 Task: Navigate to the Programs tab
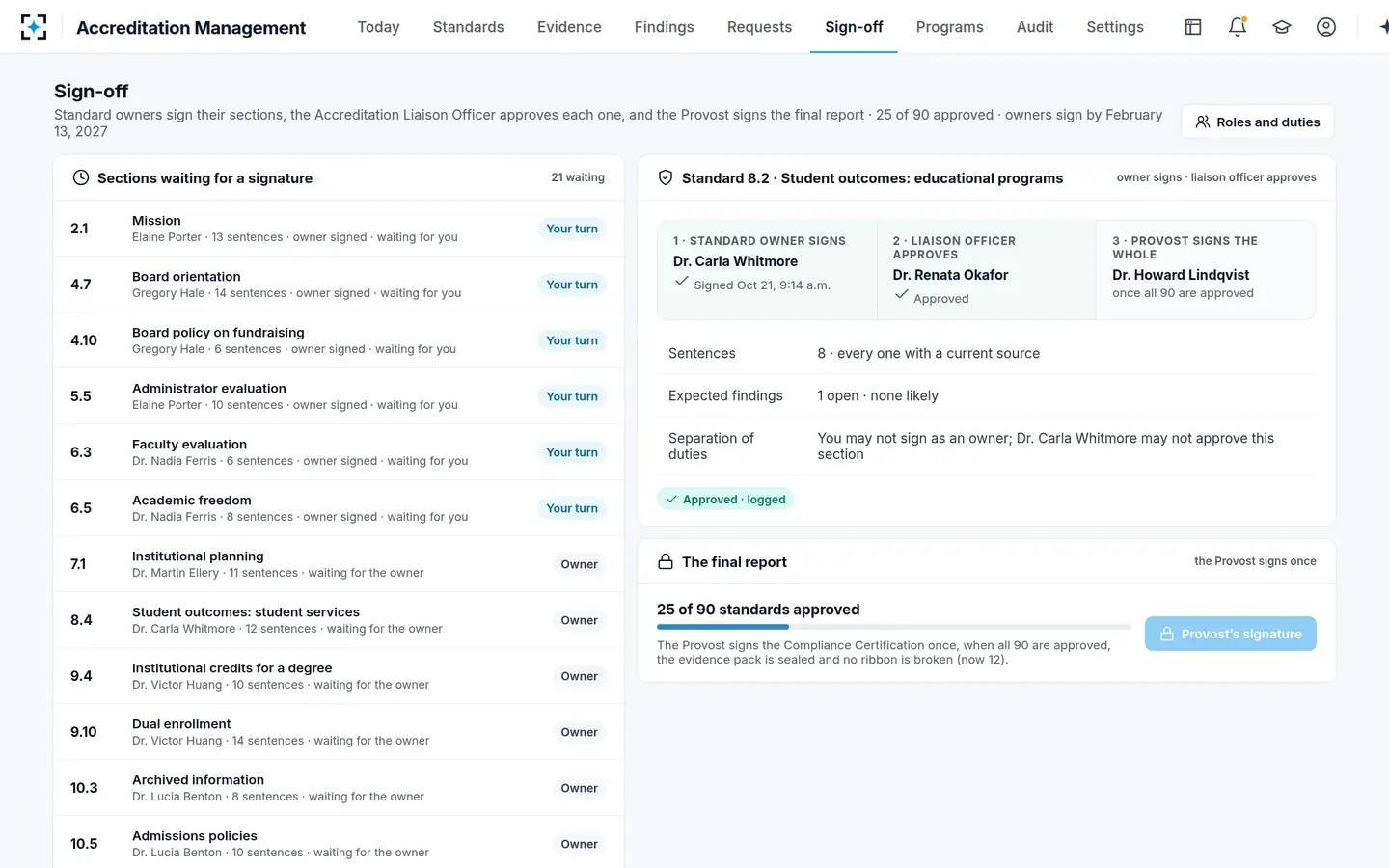949,27
